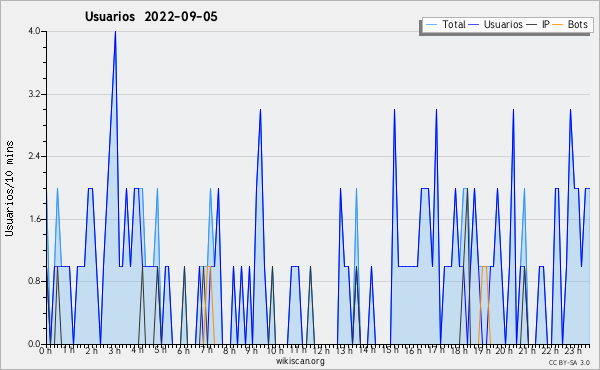Click the wikiscan.org source text
Viewport: 600px width, 370px height.
(300, 361)
